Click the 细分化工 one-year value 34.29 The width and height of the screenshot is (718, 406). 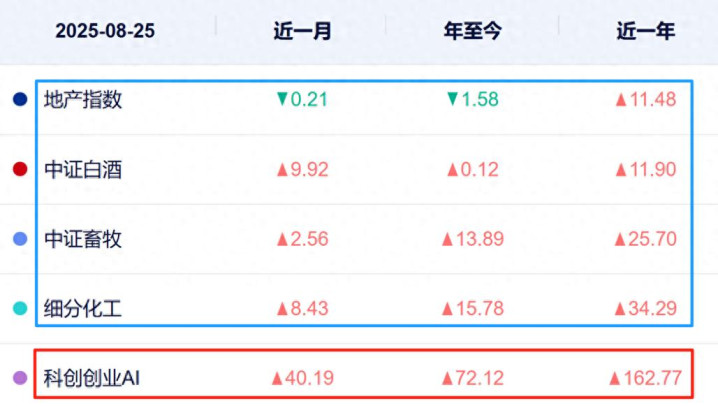pos(645,309)
